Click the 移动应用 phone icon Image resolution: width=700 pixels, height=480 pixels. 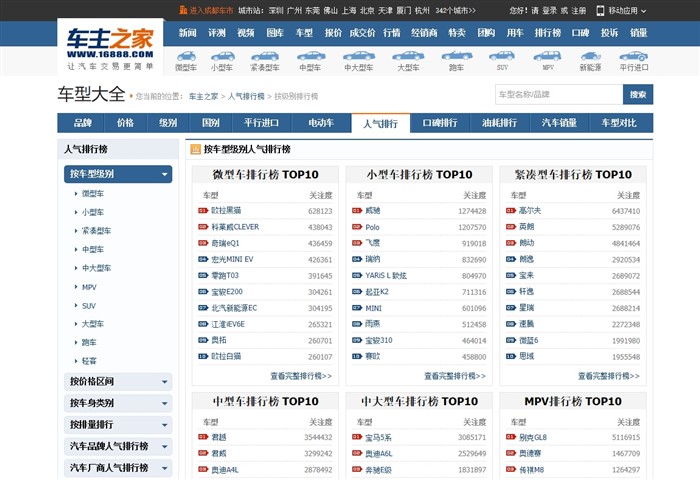pyautogui.click(x=600, y=11)
